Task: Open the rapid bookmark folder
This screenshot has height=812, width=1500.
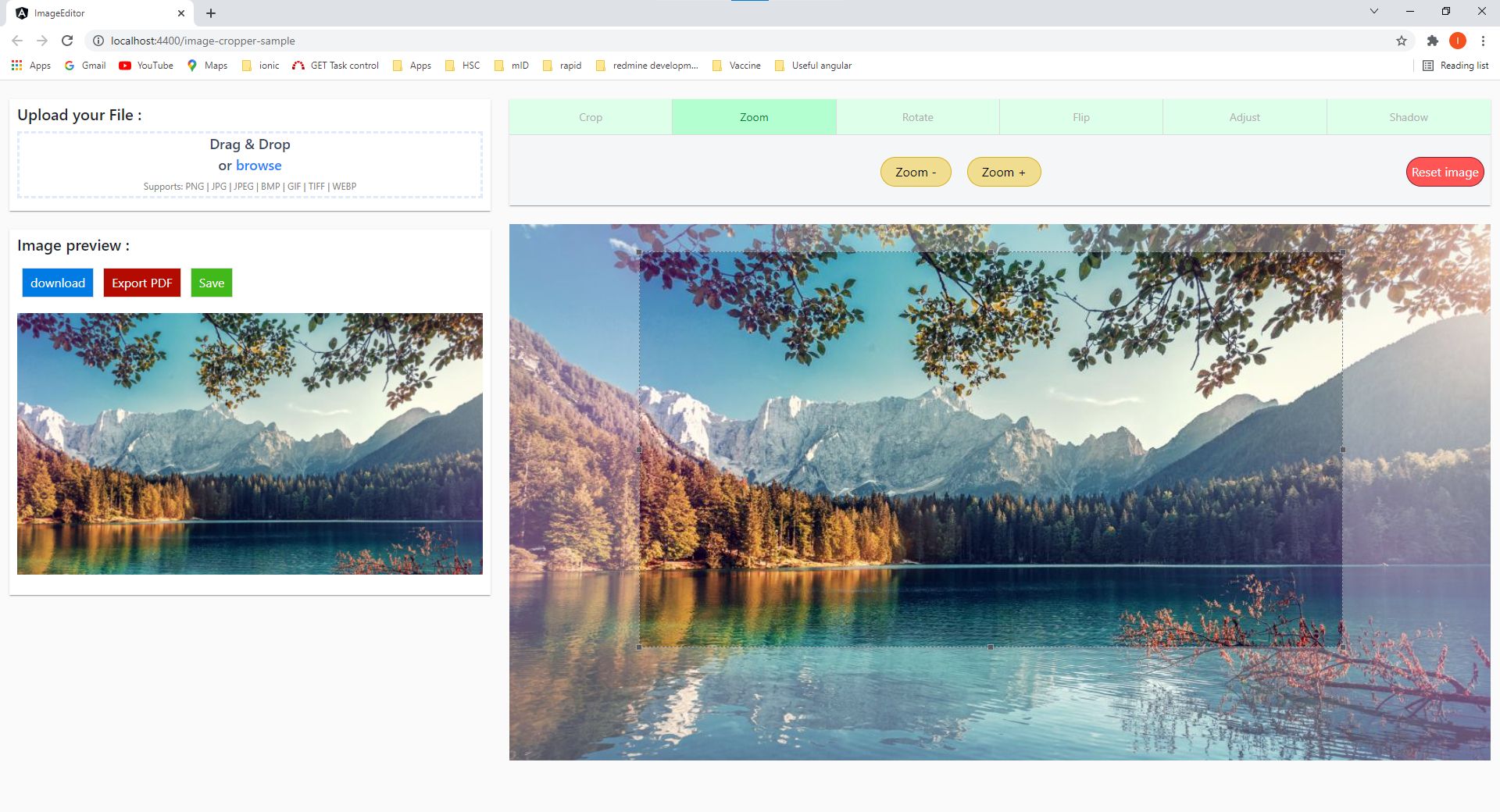Action: 562,66
